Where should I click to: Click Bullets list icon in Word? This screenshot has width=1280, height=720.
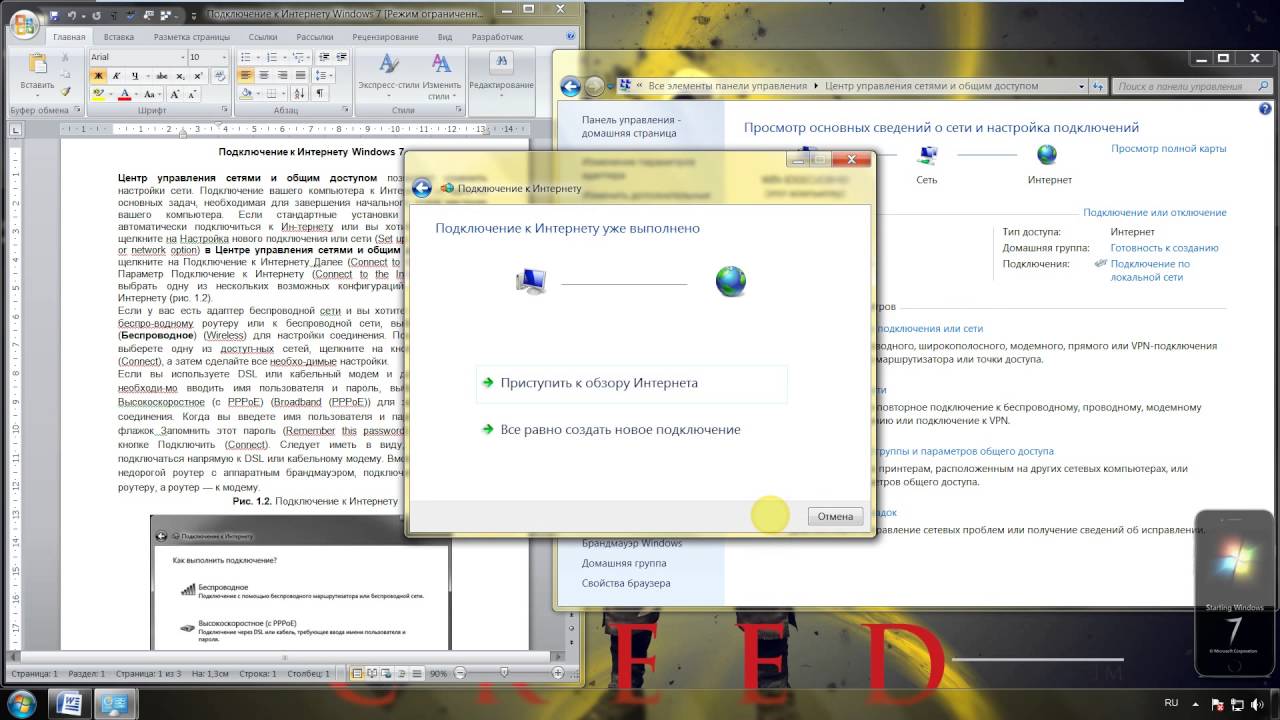click(x=246, y=57)
